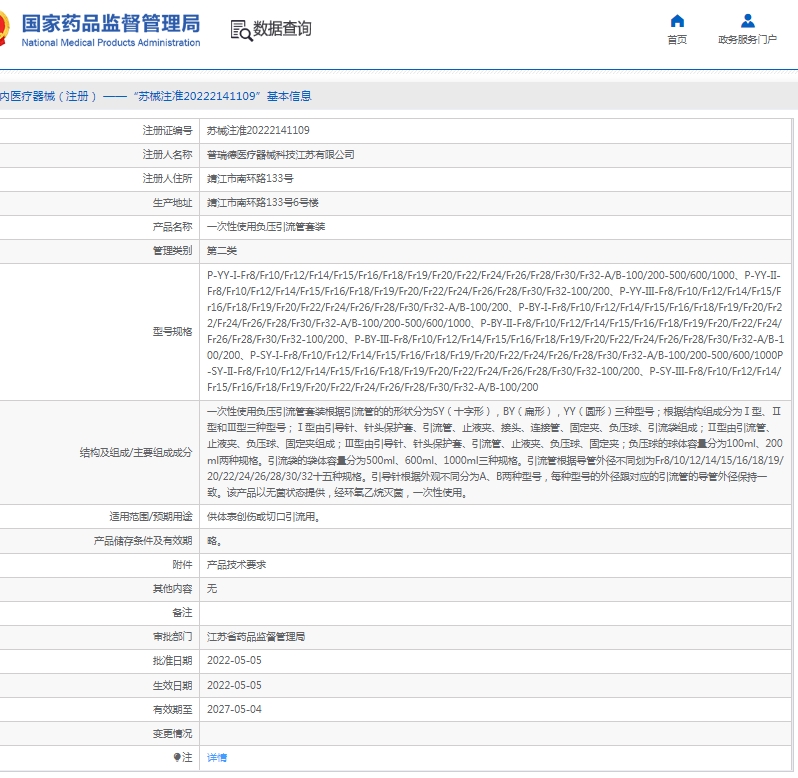The height and width of the screenshot is (778, 798).
Task: Click the 基本信息 breadcrumb header
Action: [289, 96]
